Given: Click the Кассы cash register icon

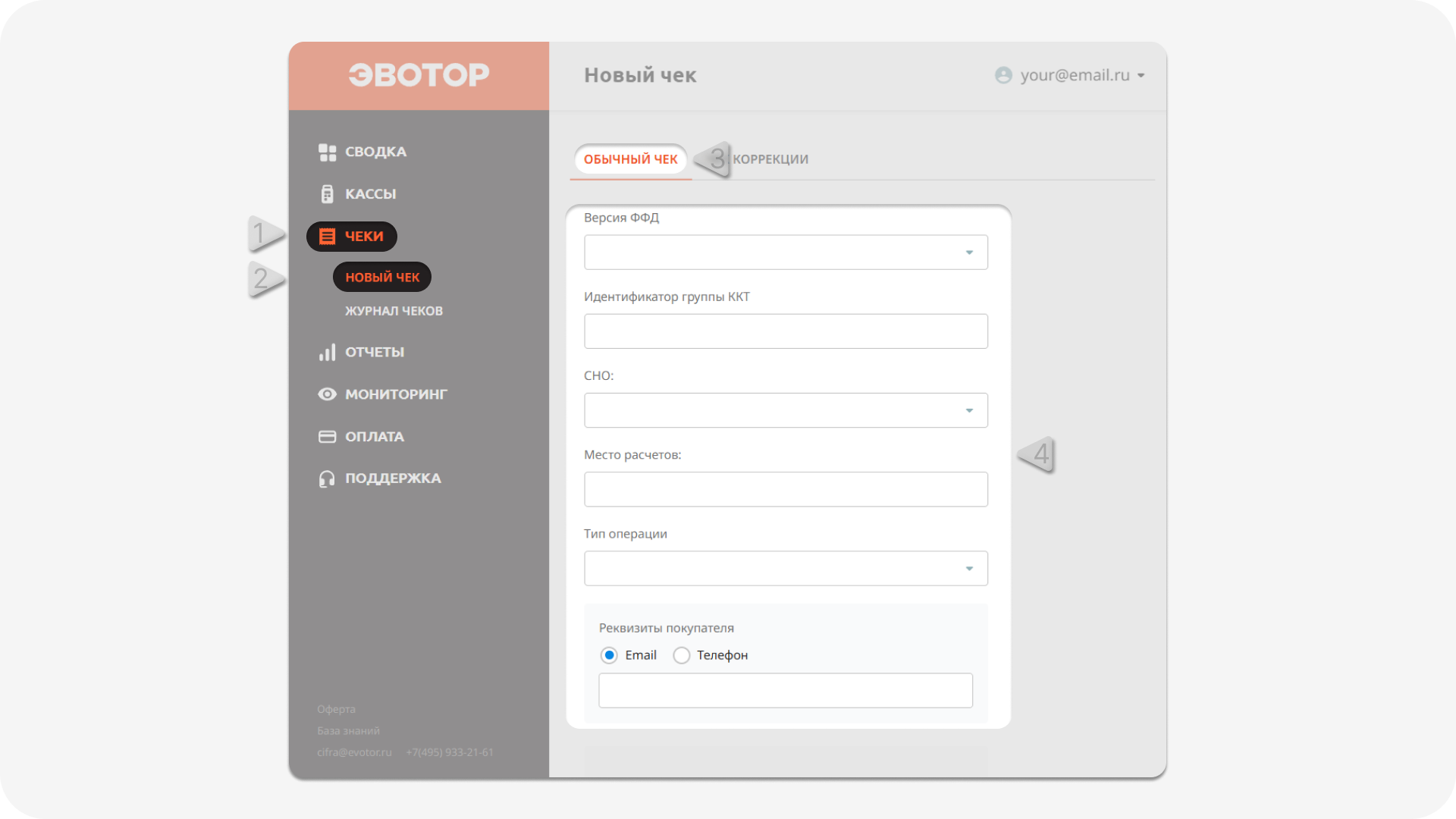Looking at the screenshot, I should [327, 194].
